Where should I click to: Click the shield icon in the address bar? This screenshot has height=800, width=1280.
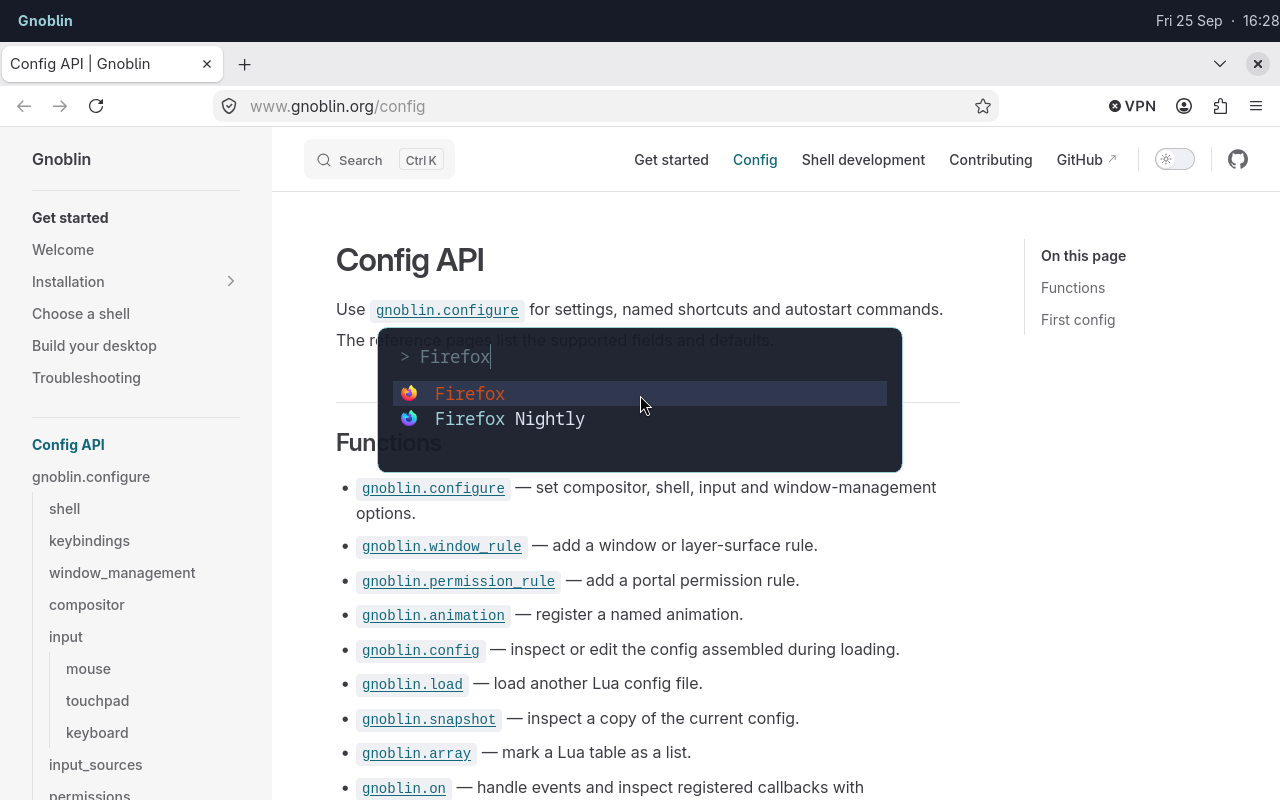pyautogui.click(x=229, y=106)
